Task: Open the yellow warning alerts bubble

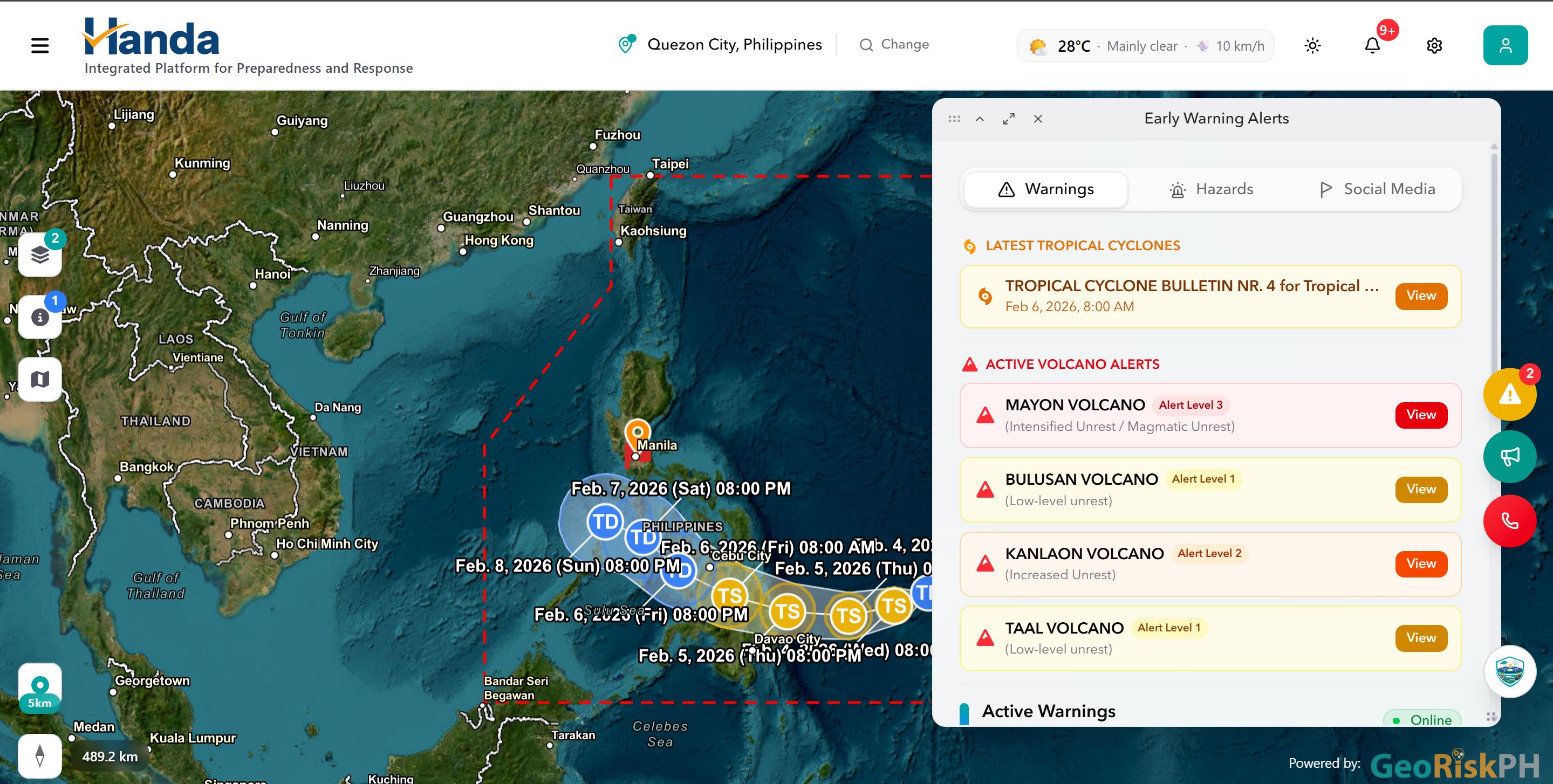Action: coord(1509,395)
